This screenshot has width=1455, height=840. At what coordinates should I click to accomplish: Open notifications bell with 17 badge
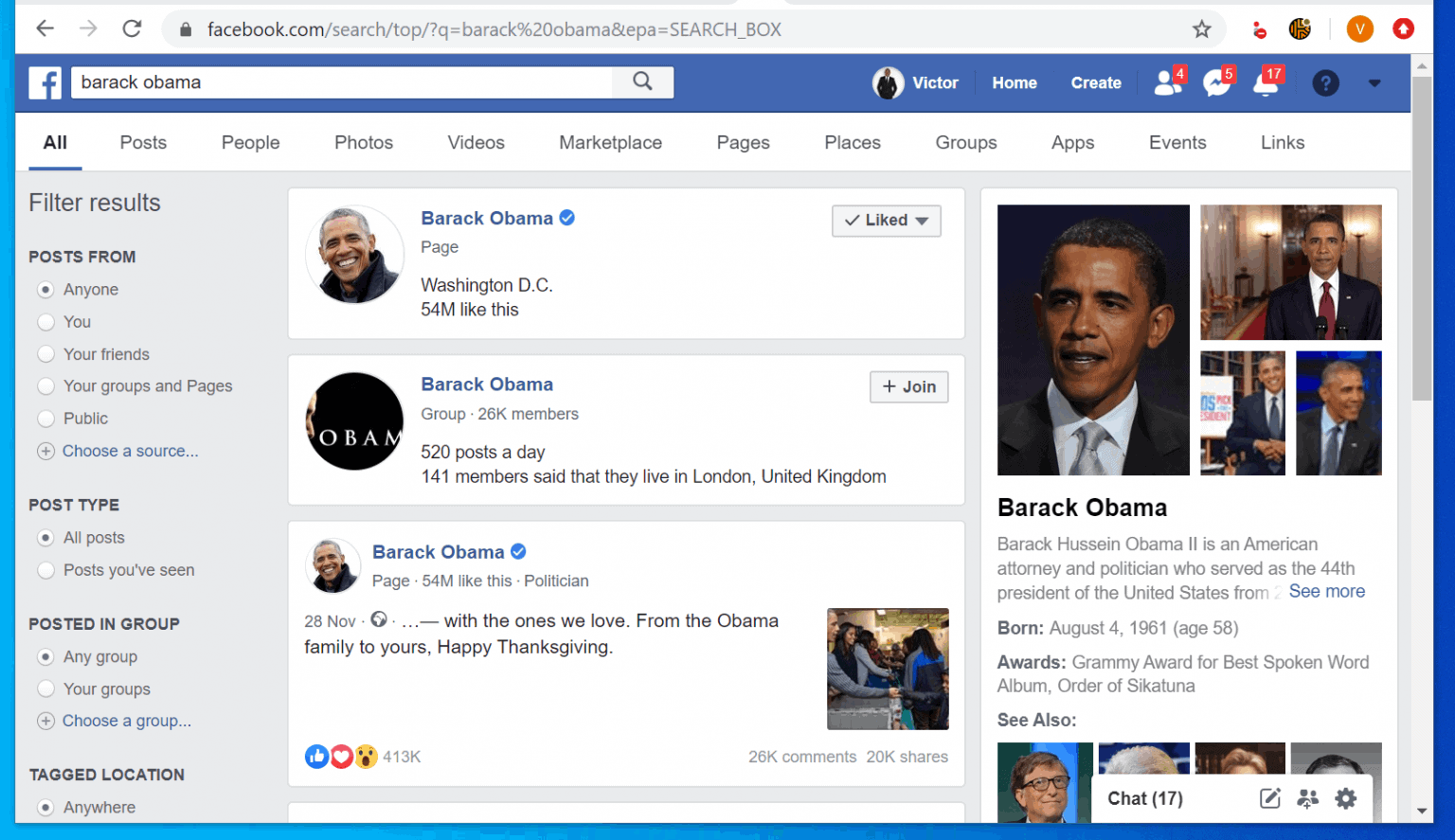pyautogui.click(x=1266, y=82)
